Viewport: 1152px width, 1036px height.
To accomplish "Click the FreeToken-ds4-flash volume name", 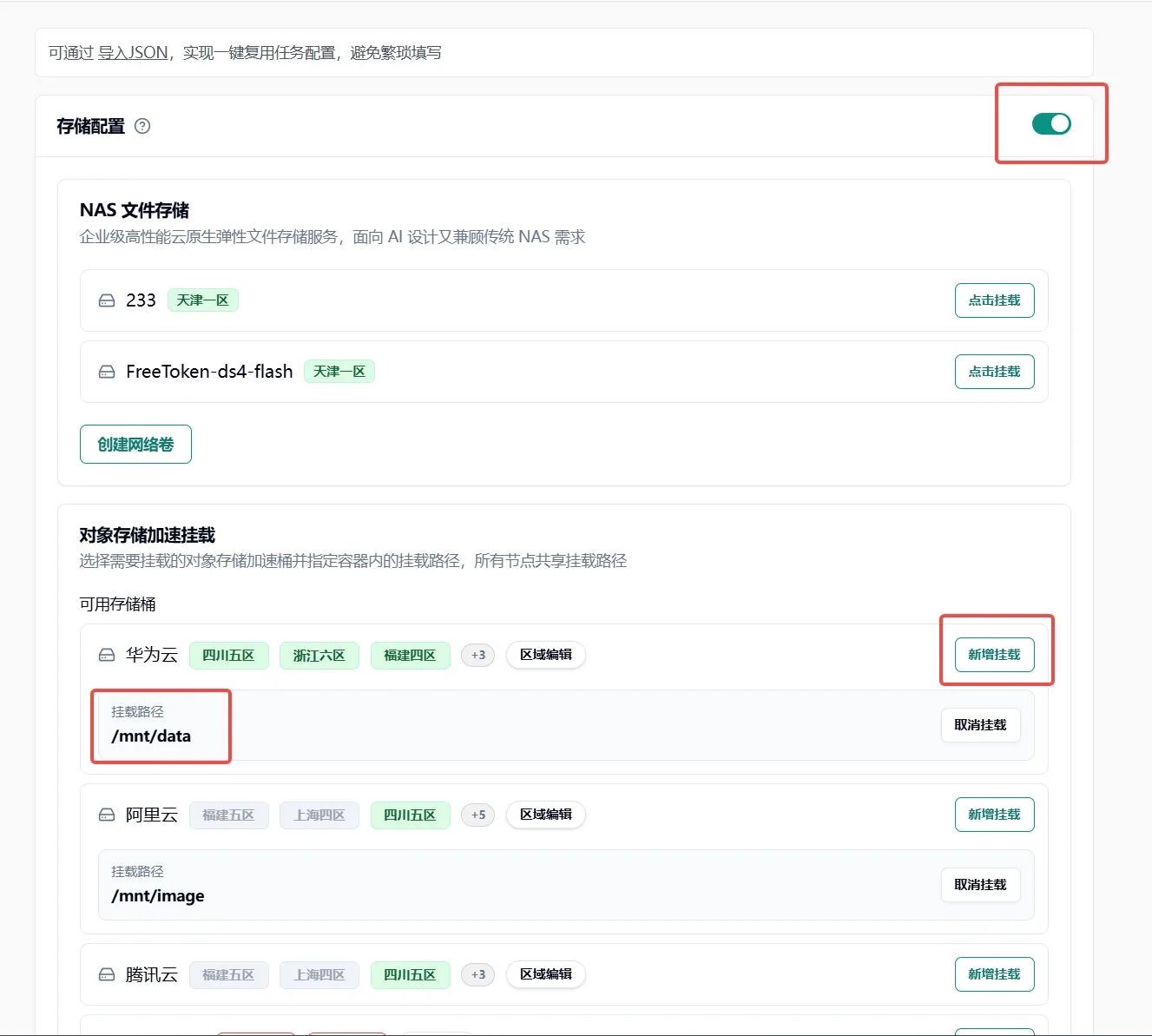I will [x=209, y=372].
